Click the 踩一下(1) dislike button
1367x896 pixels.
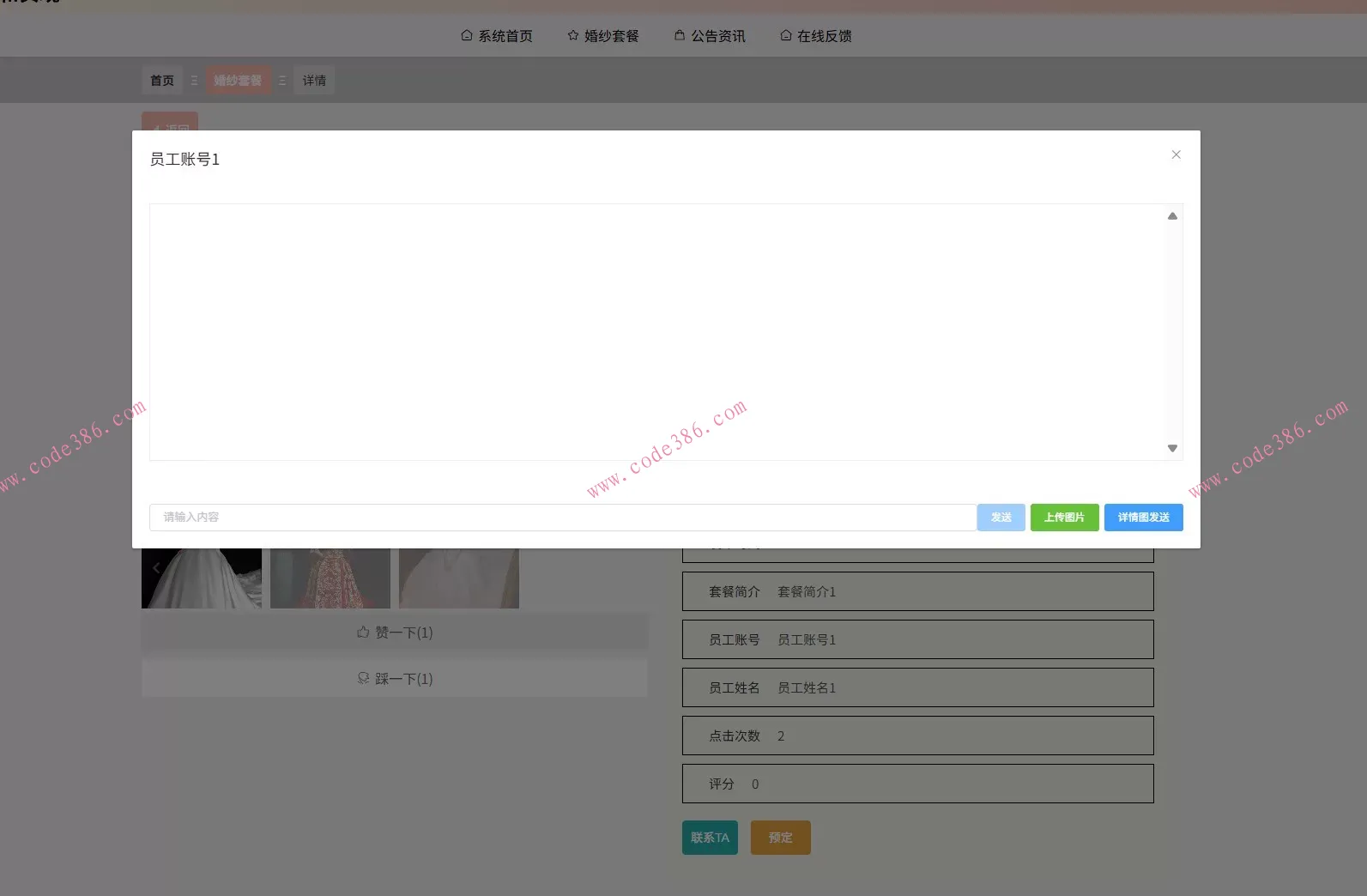coord(395,678)
